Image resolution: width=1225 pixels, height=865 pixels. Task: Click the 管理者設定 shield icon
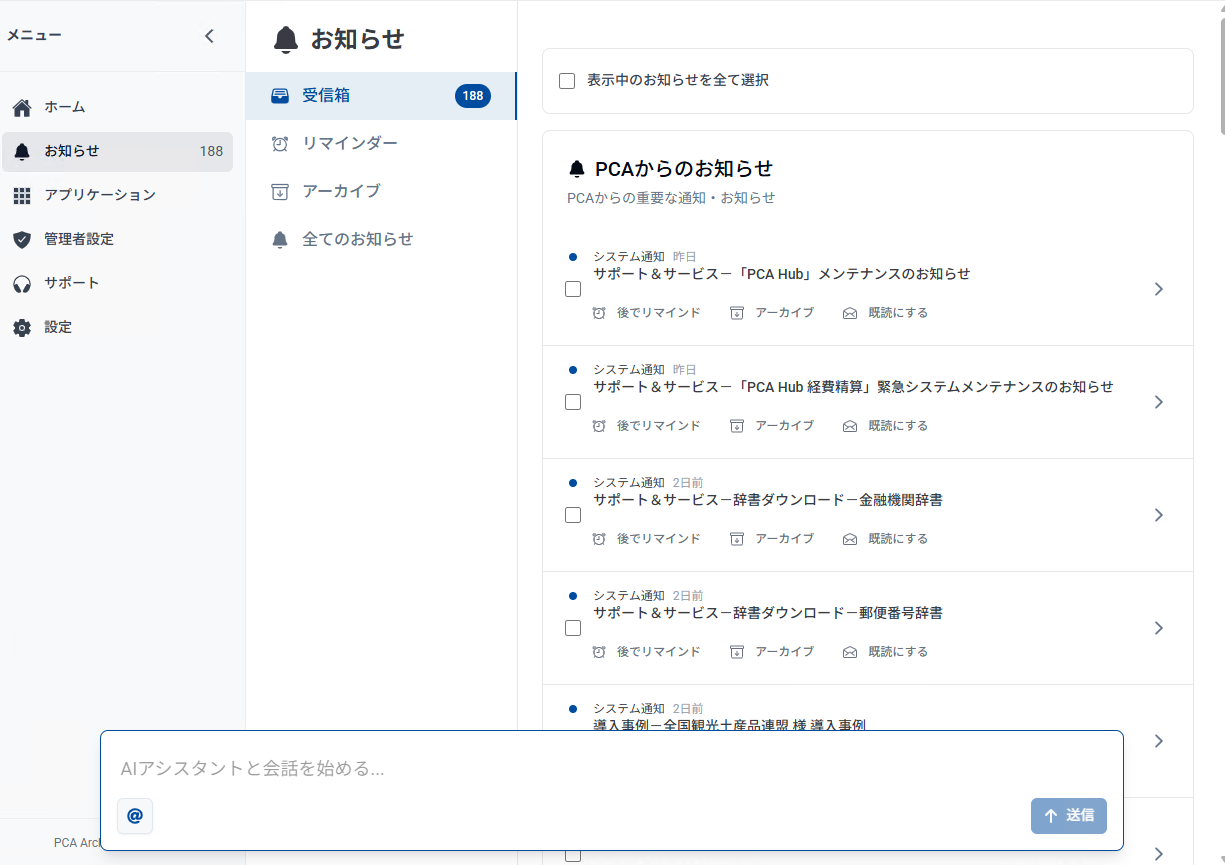pos(22,239)
